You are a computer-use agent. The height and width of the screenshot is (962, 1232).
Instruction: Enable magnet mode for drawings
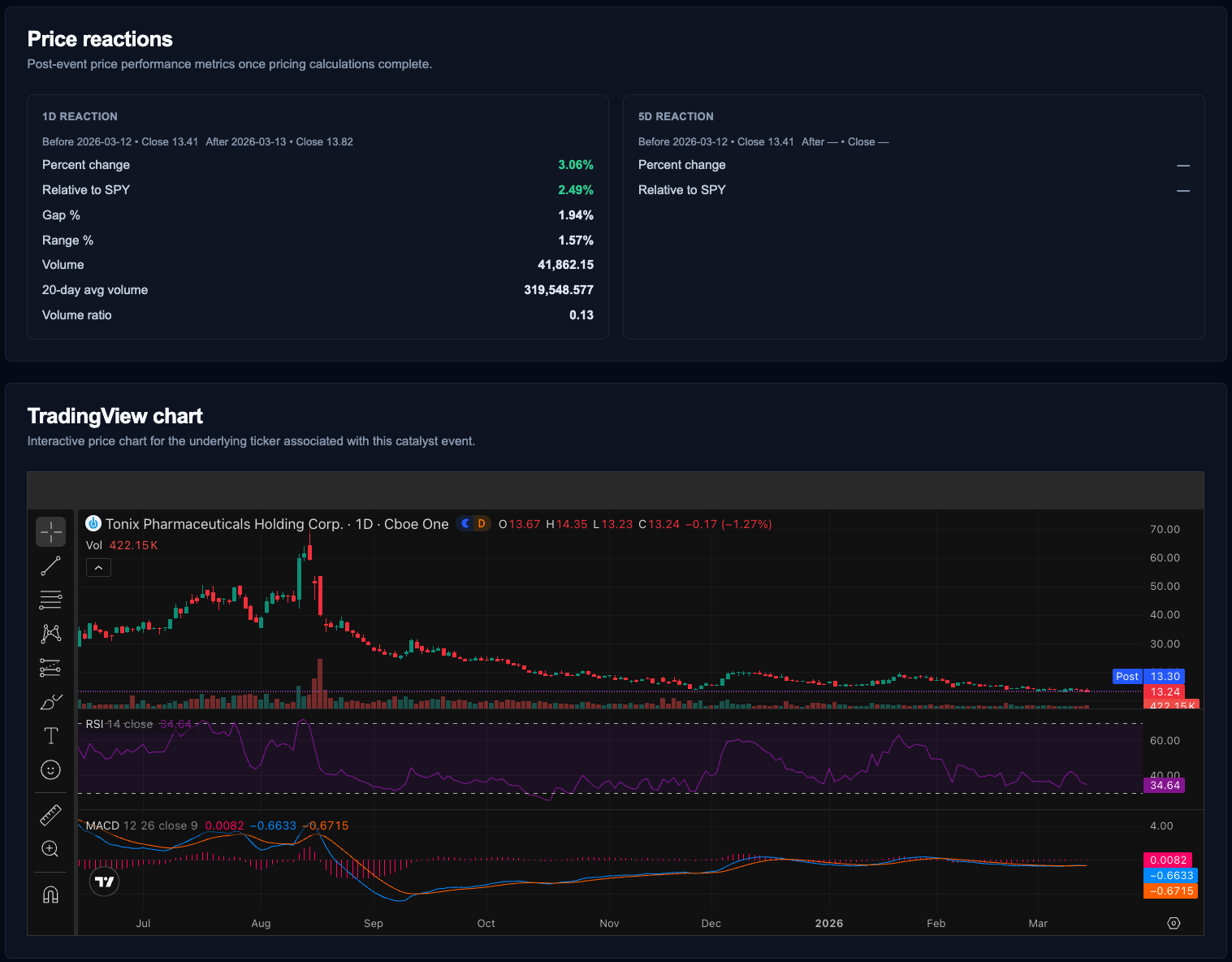50,894
